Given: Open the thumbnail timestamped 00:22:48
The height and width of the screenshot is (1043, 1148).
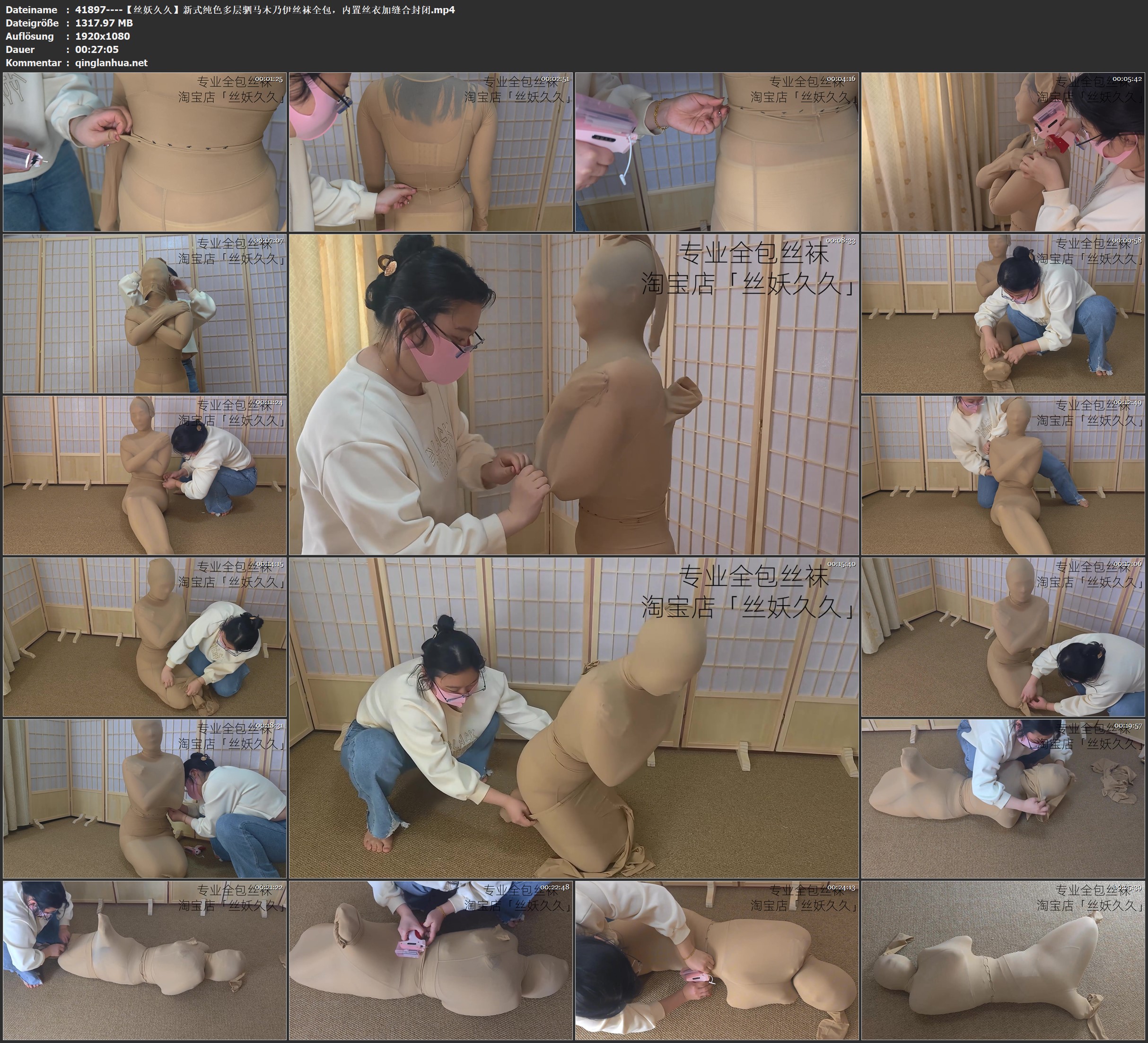Looking at the screenshot, I should (x=431, y=960).
